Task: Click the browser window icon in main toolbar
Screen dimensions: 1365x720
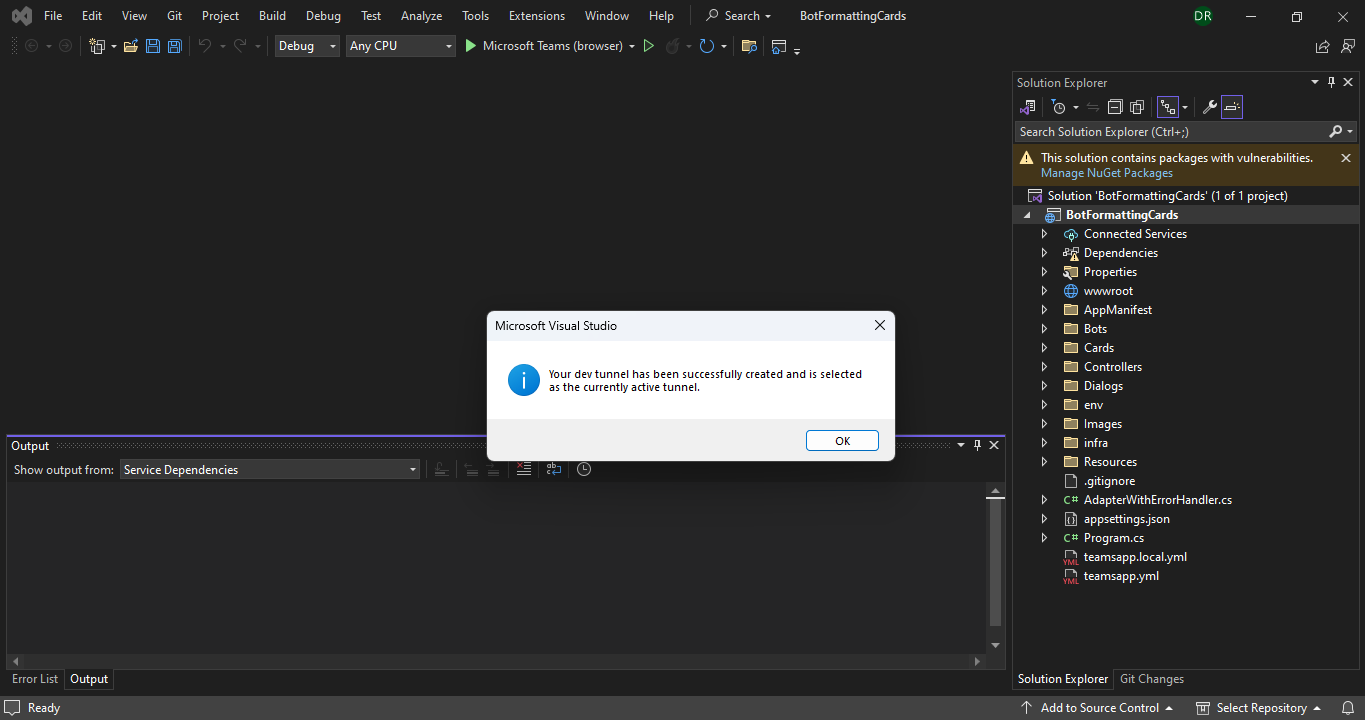Action: [779, 46]
